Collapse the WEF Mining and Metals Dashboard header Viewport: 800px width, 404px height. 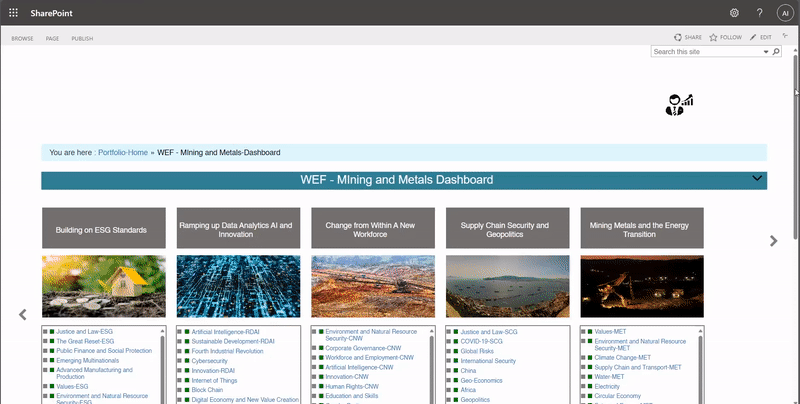pyautogui.click(x=757, y=178)
